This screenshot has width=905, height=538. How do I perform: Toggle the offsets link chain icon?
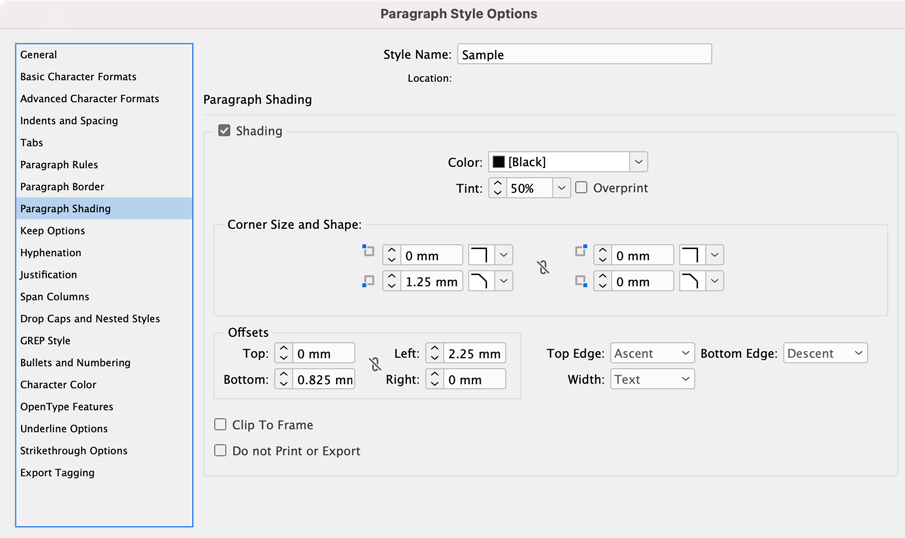point(375,364)
